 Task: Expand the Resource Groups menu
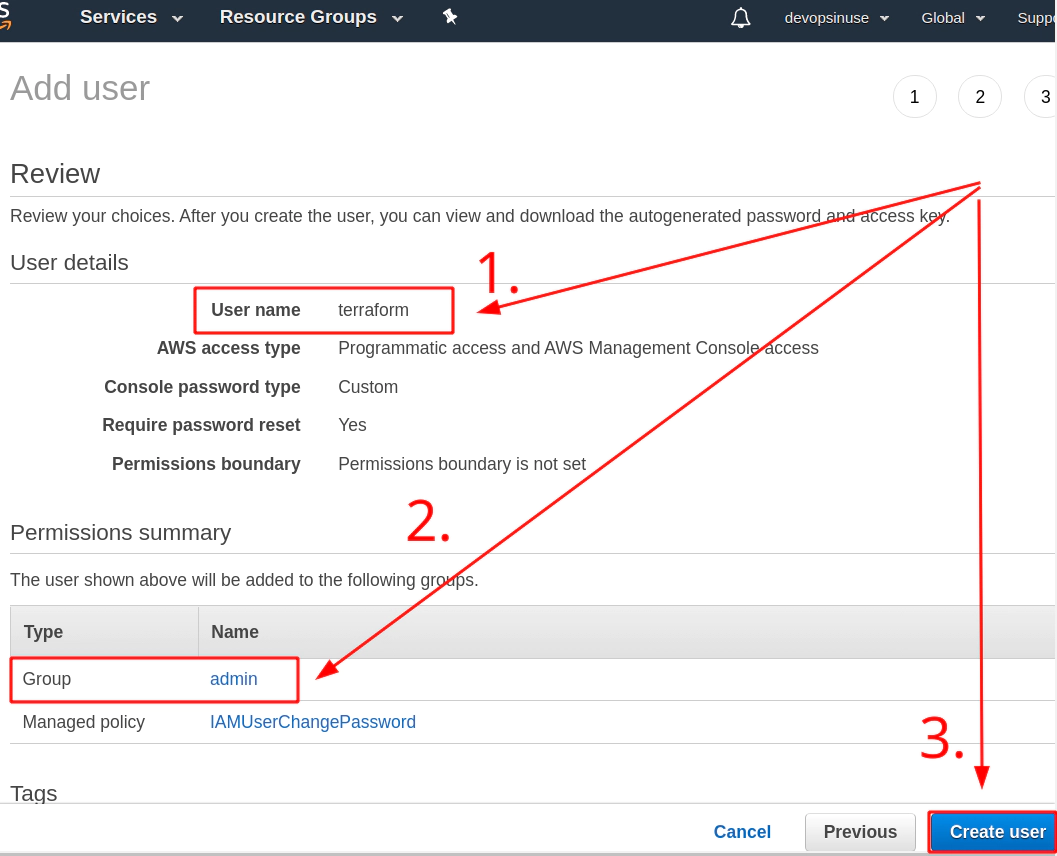coord(311,17)
